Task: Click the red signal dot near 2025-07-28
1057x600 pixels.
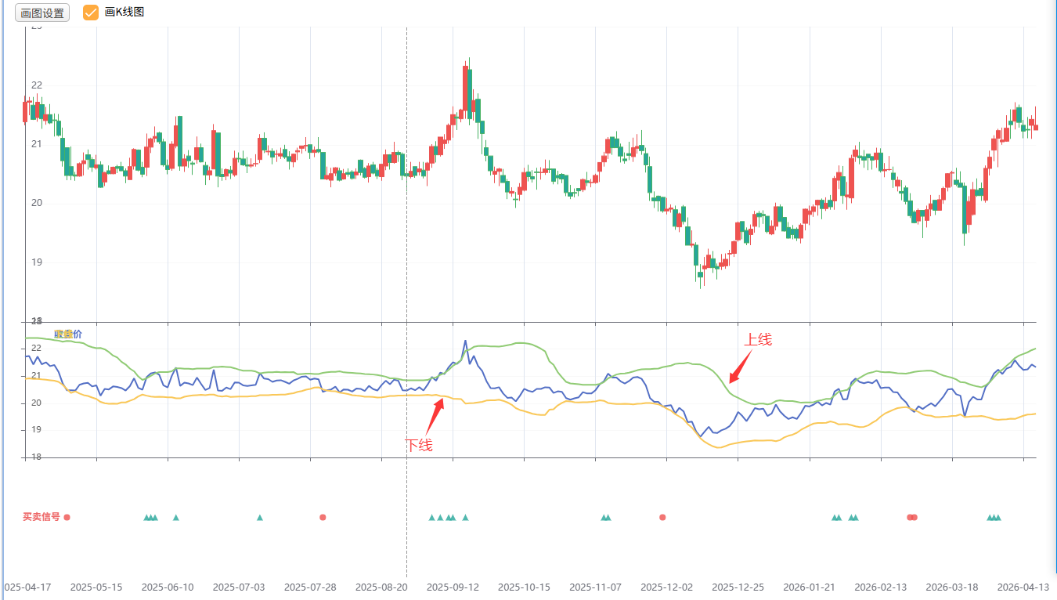Action: [323, 517]
